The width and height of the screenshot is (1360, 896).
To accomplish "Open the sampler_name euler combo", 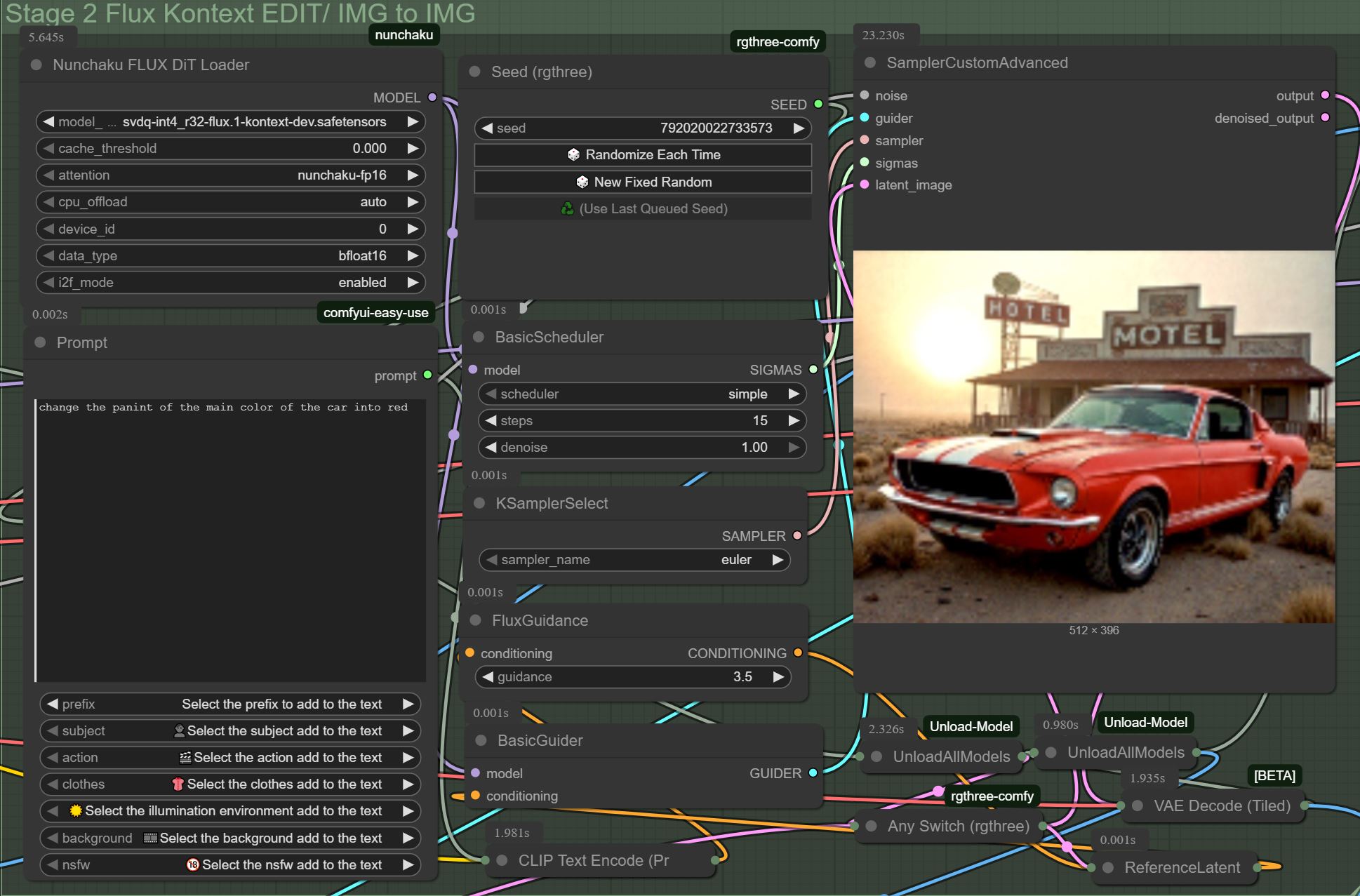I will click(634, 559).
